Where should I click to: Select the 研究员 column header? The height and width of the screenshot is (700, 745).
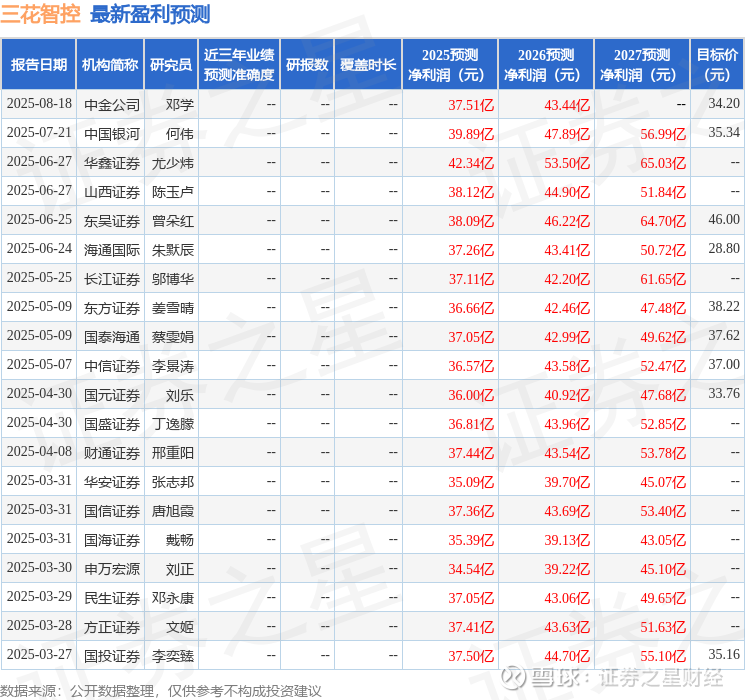(x=171, y=65)
